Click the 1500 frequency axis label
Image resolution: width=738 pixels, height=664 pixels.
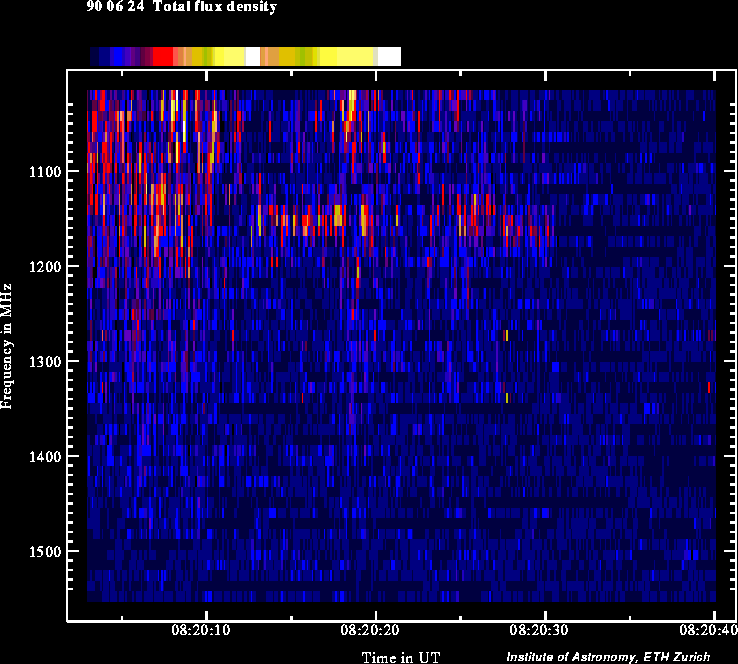[45, 552]
